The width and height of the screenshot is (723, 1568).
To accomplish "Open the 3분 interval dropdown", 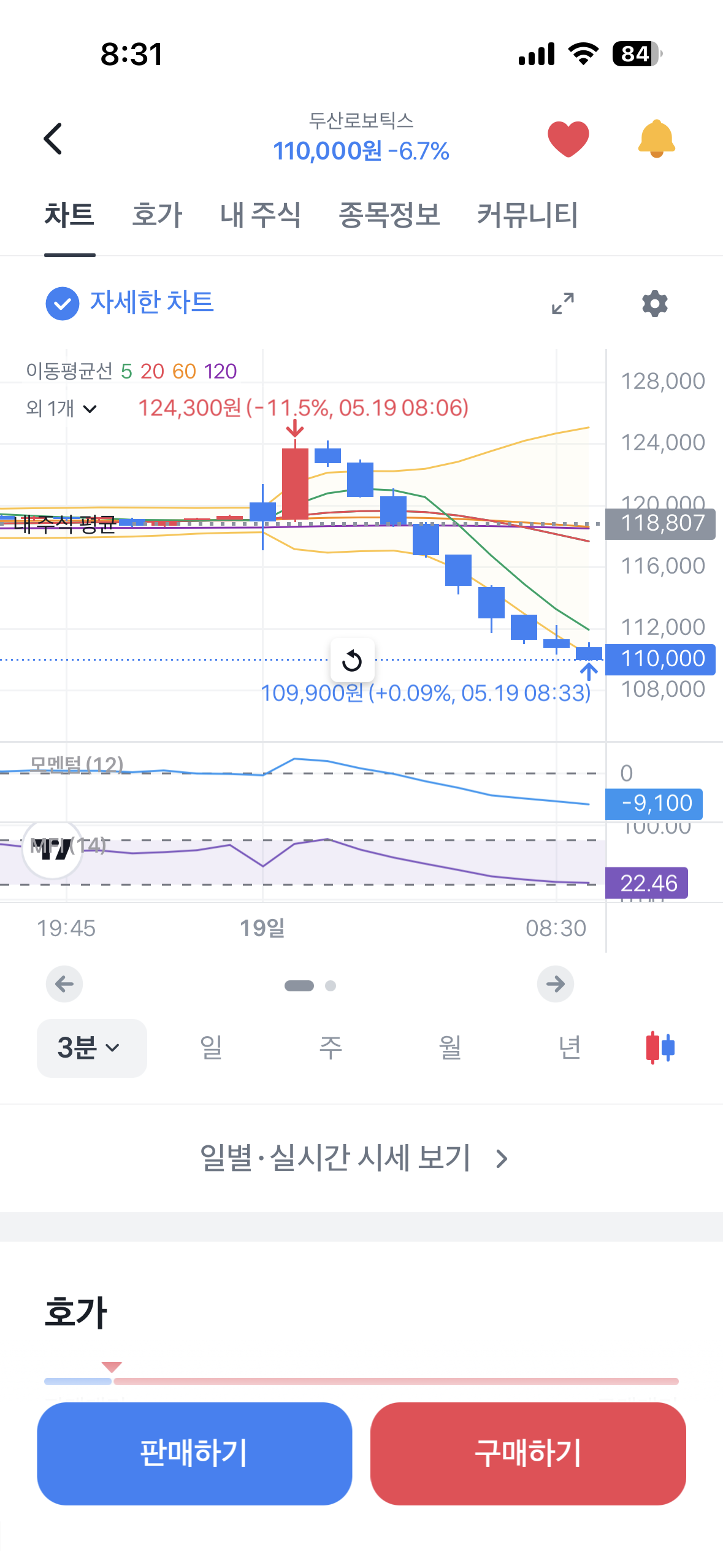I will click(91, 1047).
